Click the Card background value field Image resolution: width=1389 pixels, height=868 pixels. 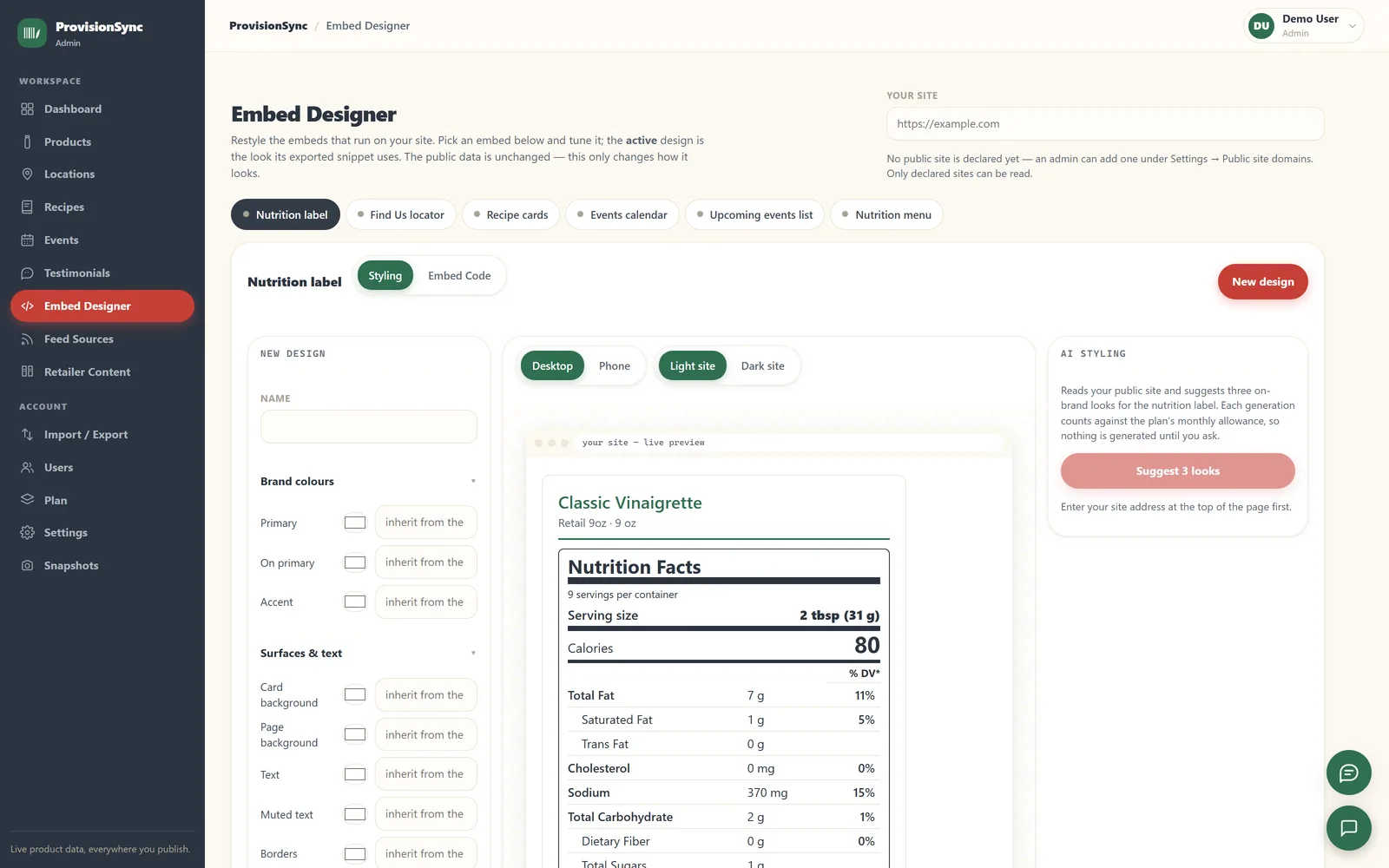click(x=426, y=695)
